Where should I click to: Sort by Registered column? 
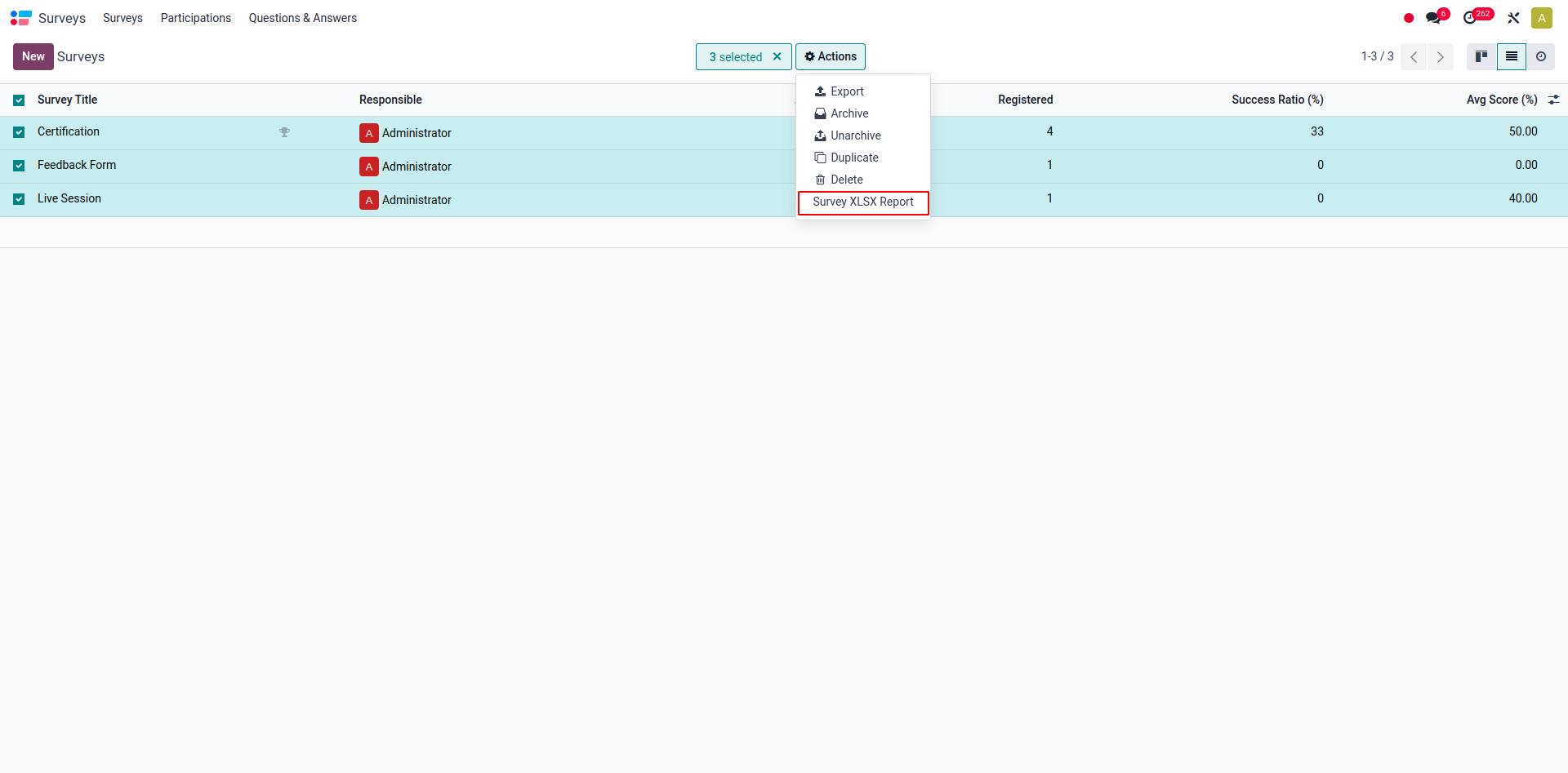1026,100
